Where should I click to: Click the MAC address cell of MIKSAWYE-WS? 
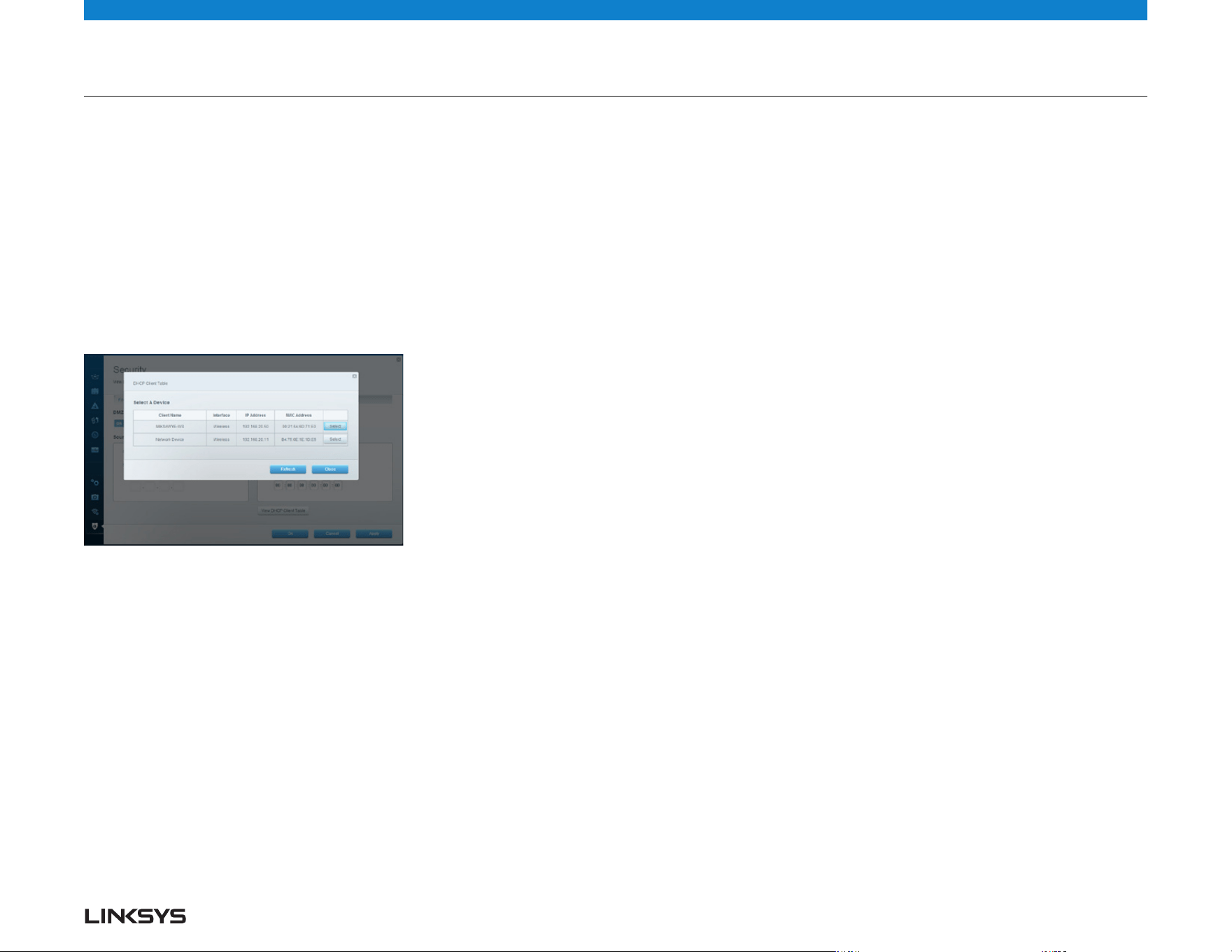pos(299,426)
